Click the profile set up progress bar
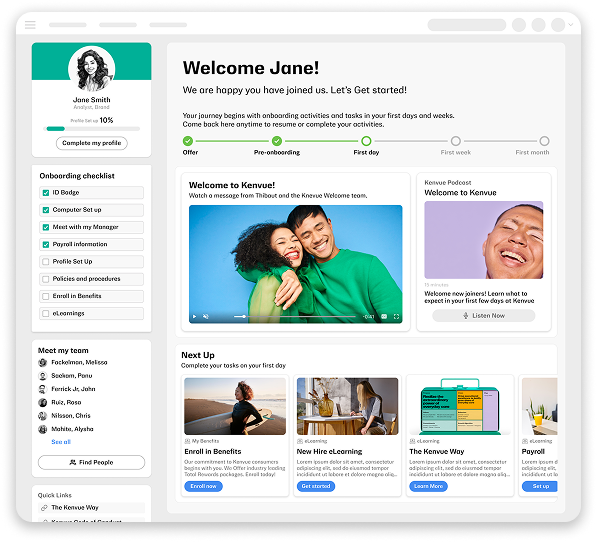The height and width of the screenshot is (542, 597). point(91,129)
